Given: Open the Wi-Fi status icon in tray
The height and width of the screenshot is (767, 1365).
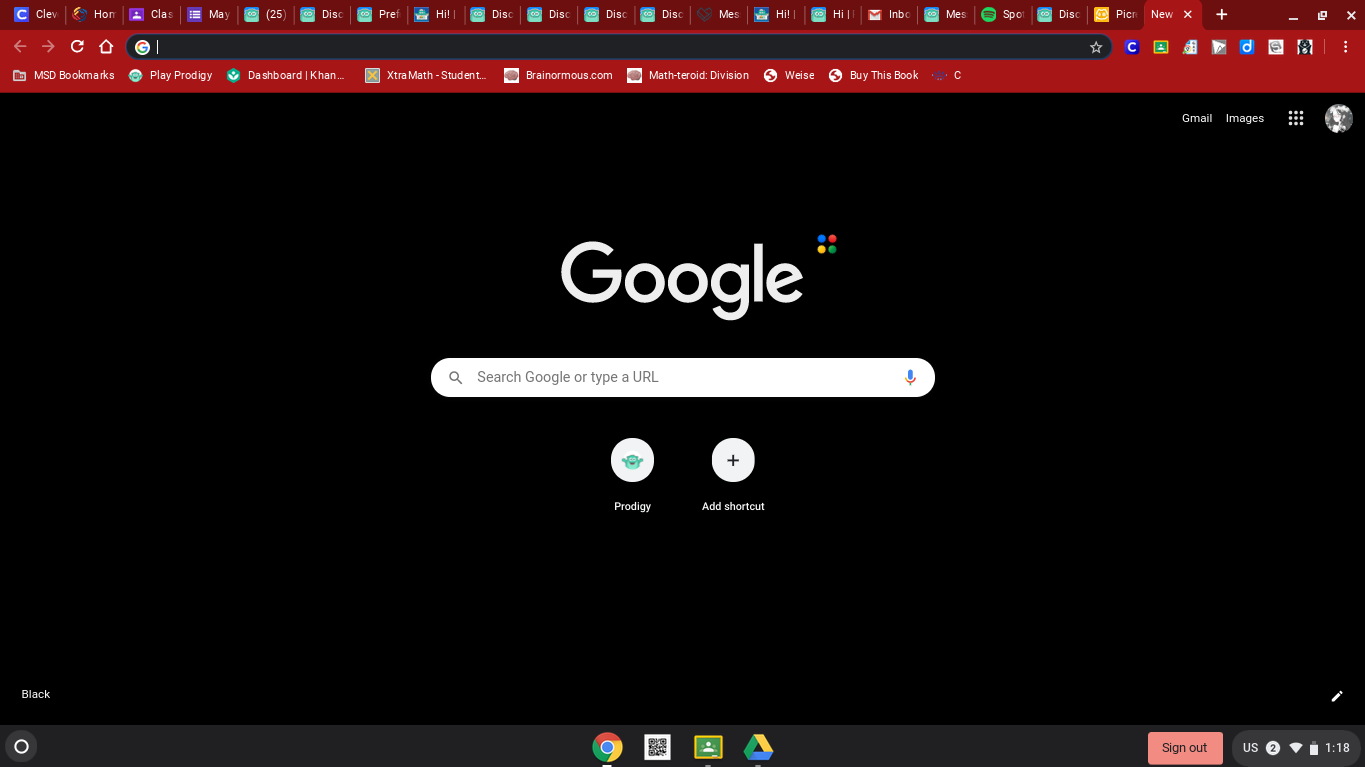Looking at the screenshot, I should (1296, 748).
